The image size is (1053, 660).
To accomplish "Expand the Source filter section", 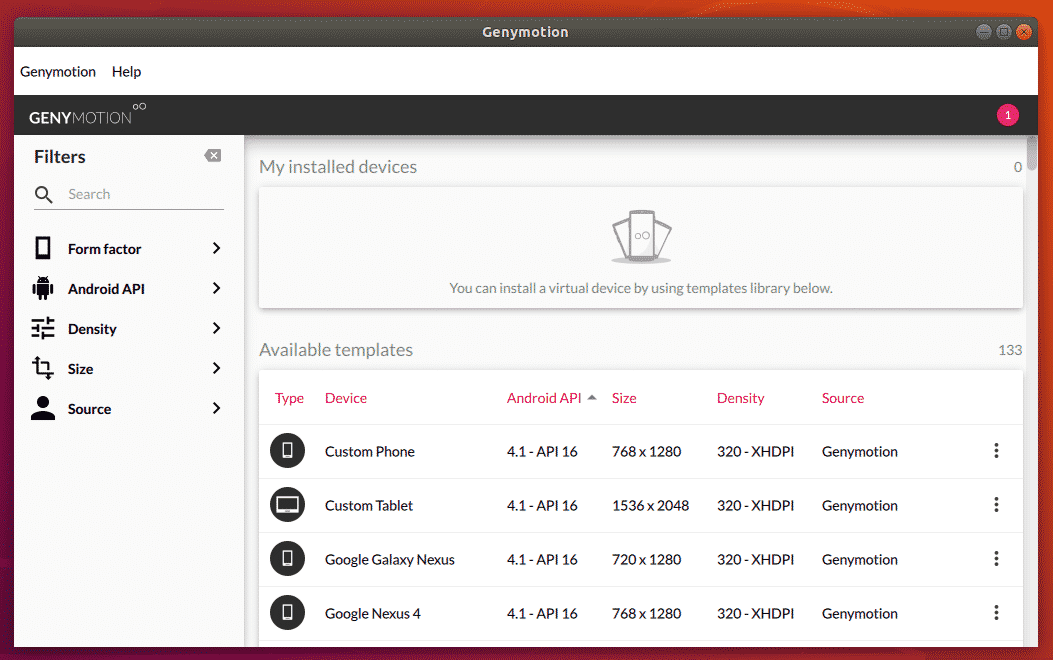I will [x=127, y=409].
